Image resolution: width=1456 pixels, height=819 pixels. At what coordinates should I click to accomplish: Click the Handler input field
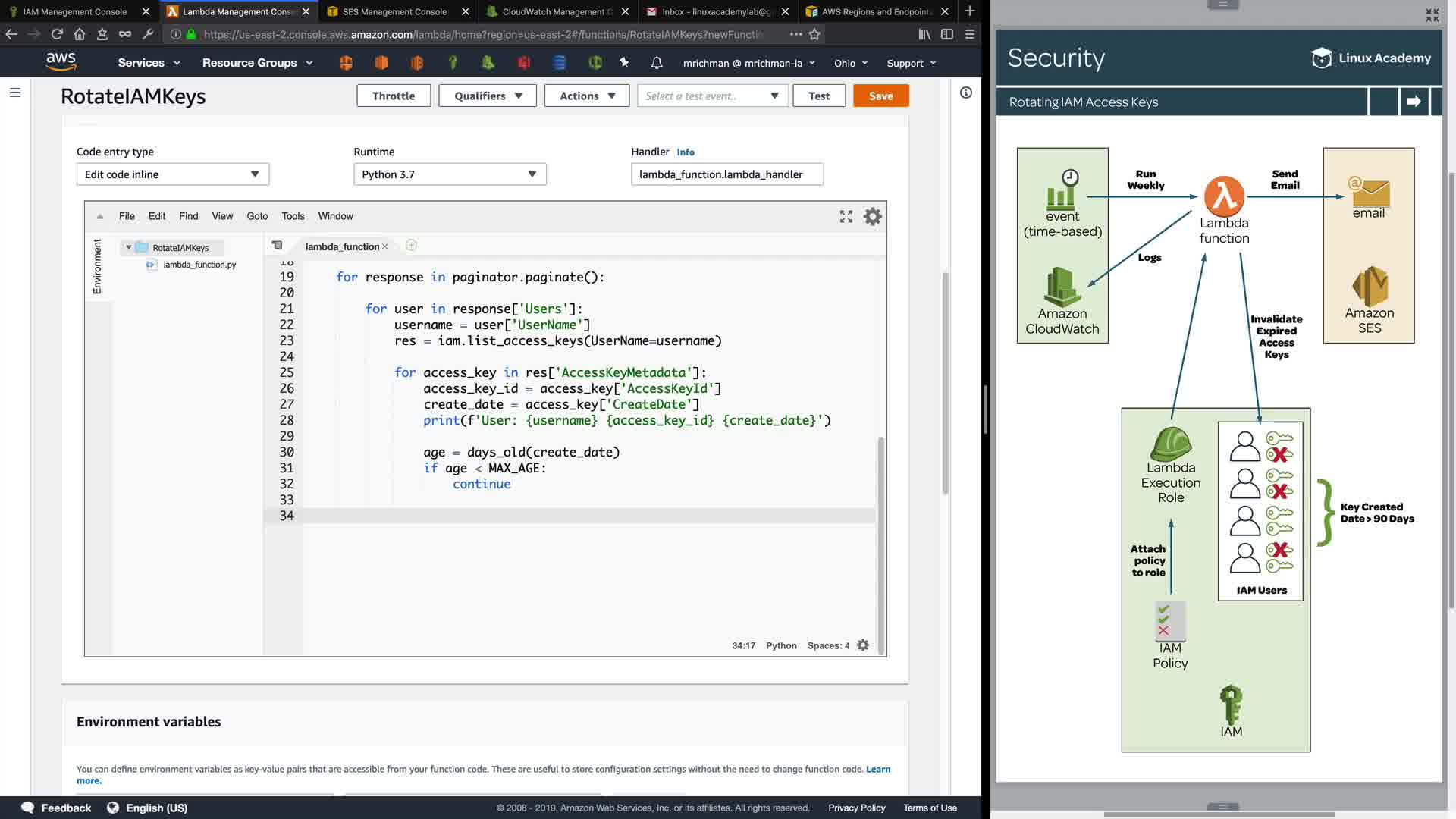pos(726,174)
